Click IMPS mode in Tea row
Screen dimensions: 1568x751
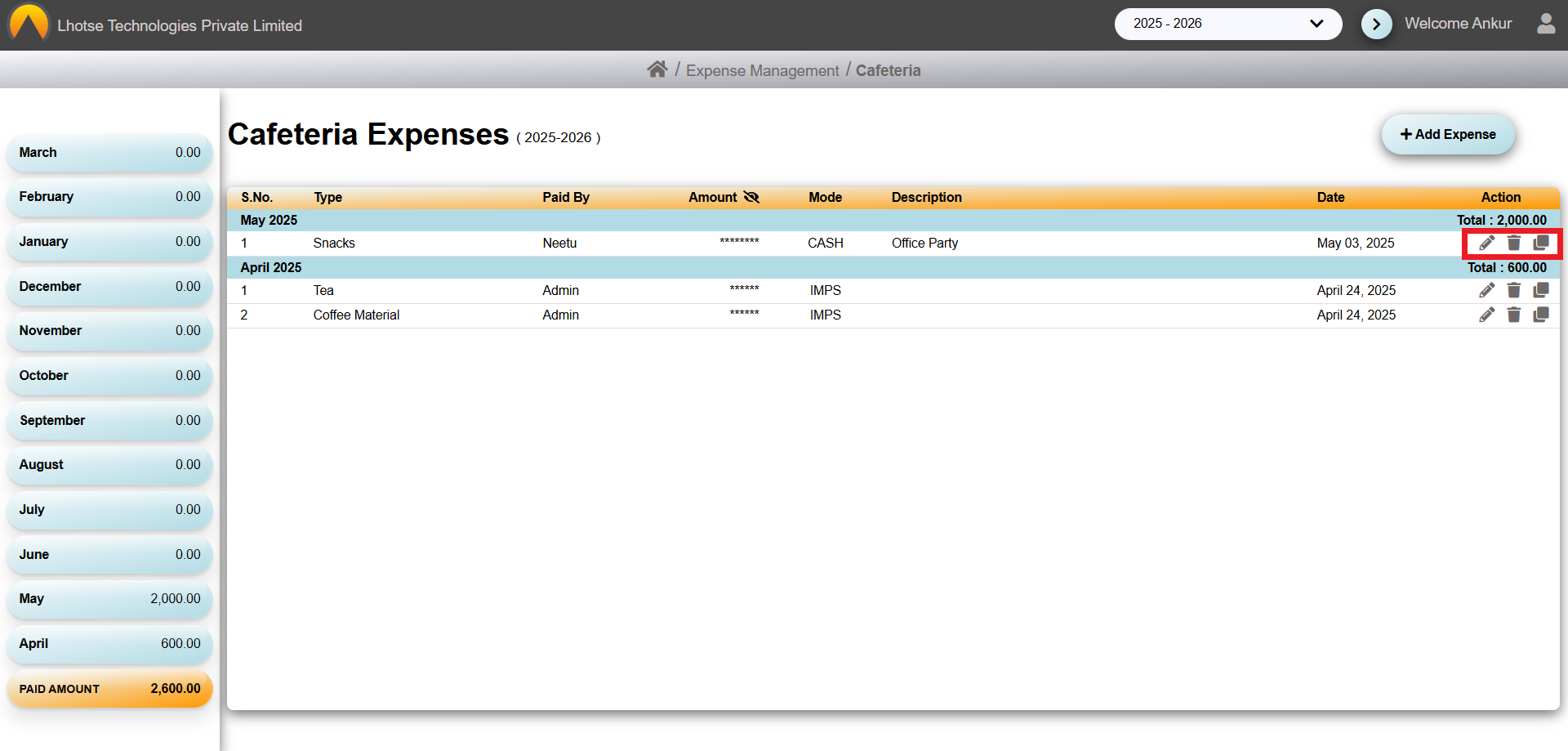coord(825,290)
